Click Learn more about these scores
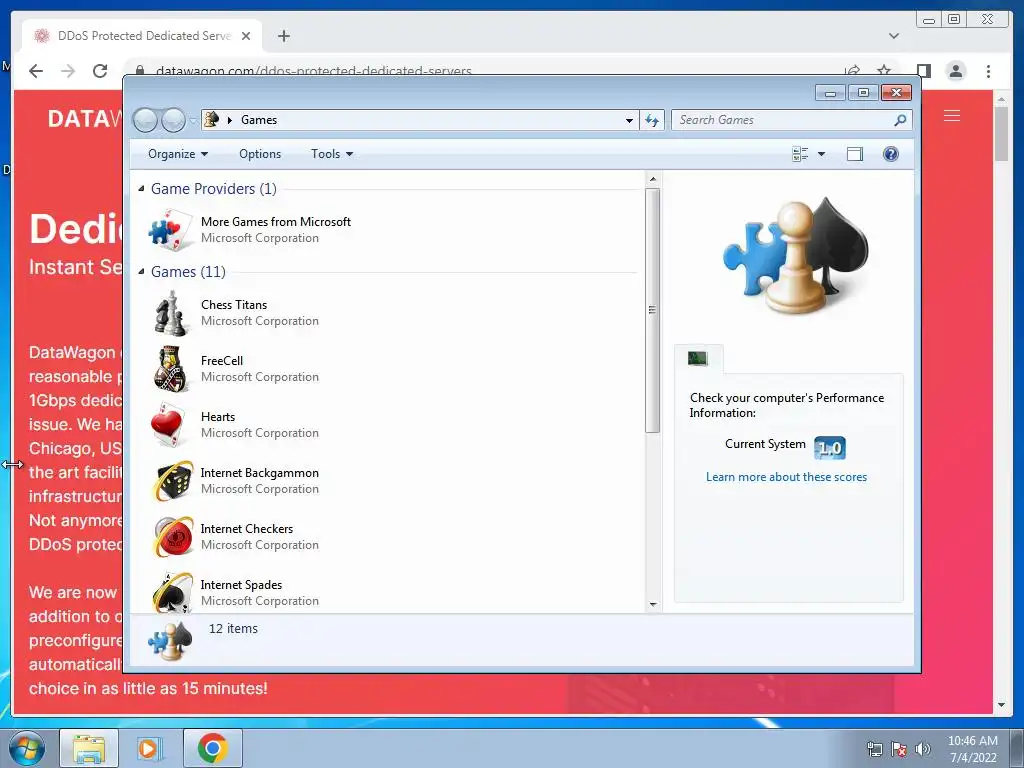1024x768 pixels. pos(786,477)
